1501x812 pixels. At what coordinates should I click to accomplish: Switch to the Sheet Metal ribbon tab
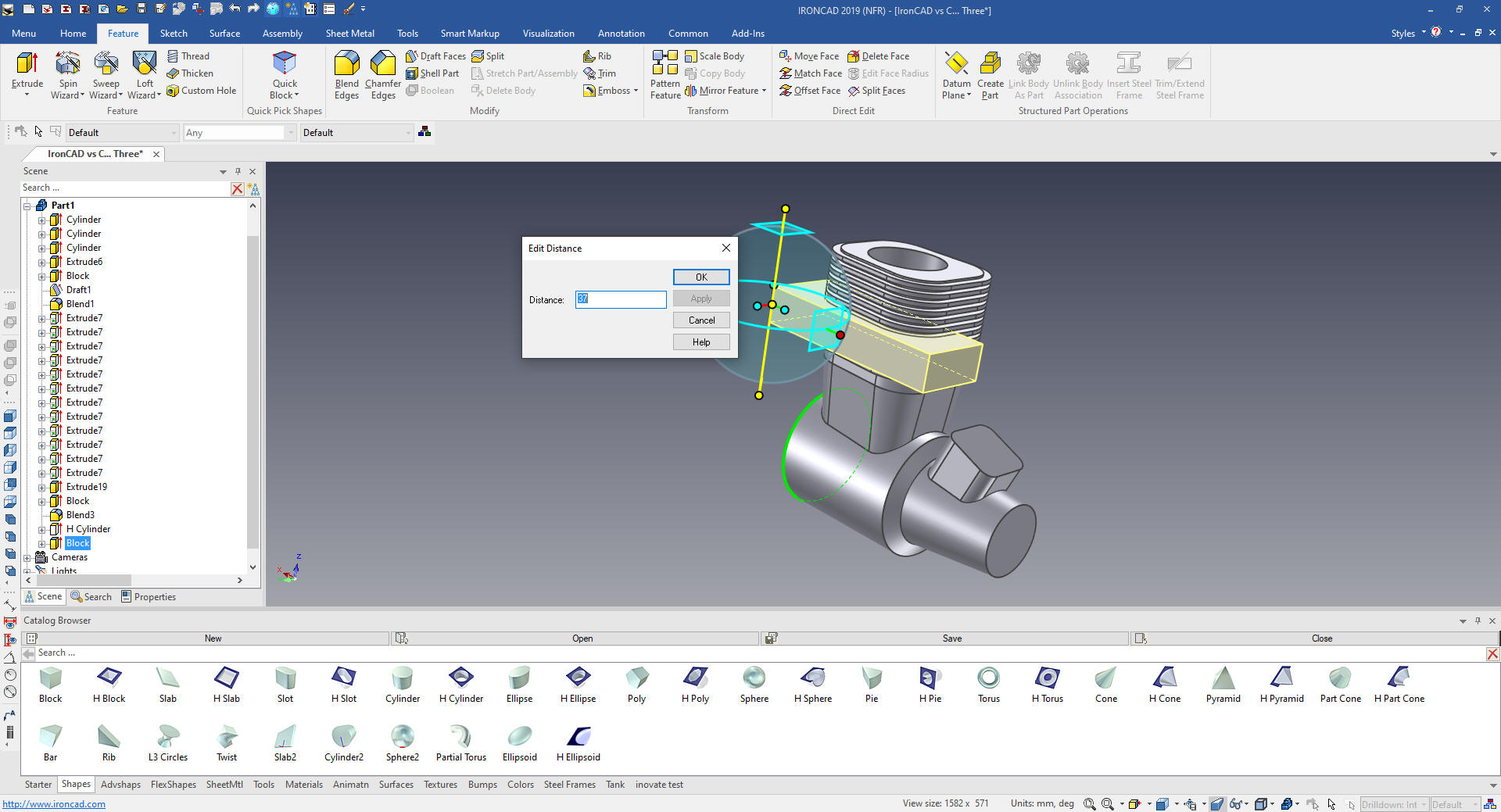click(349, 34)
